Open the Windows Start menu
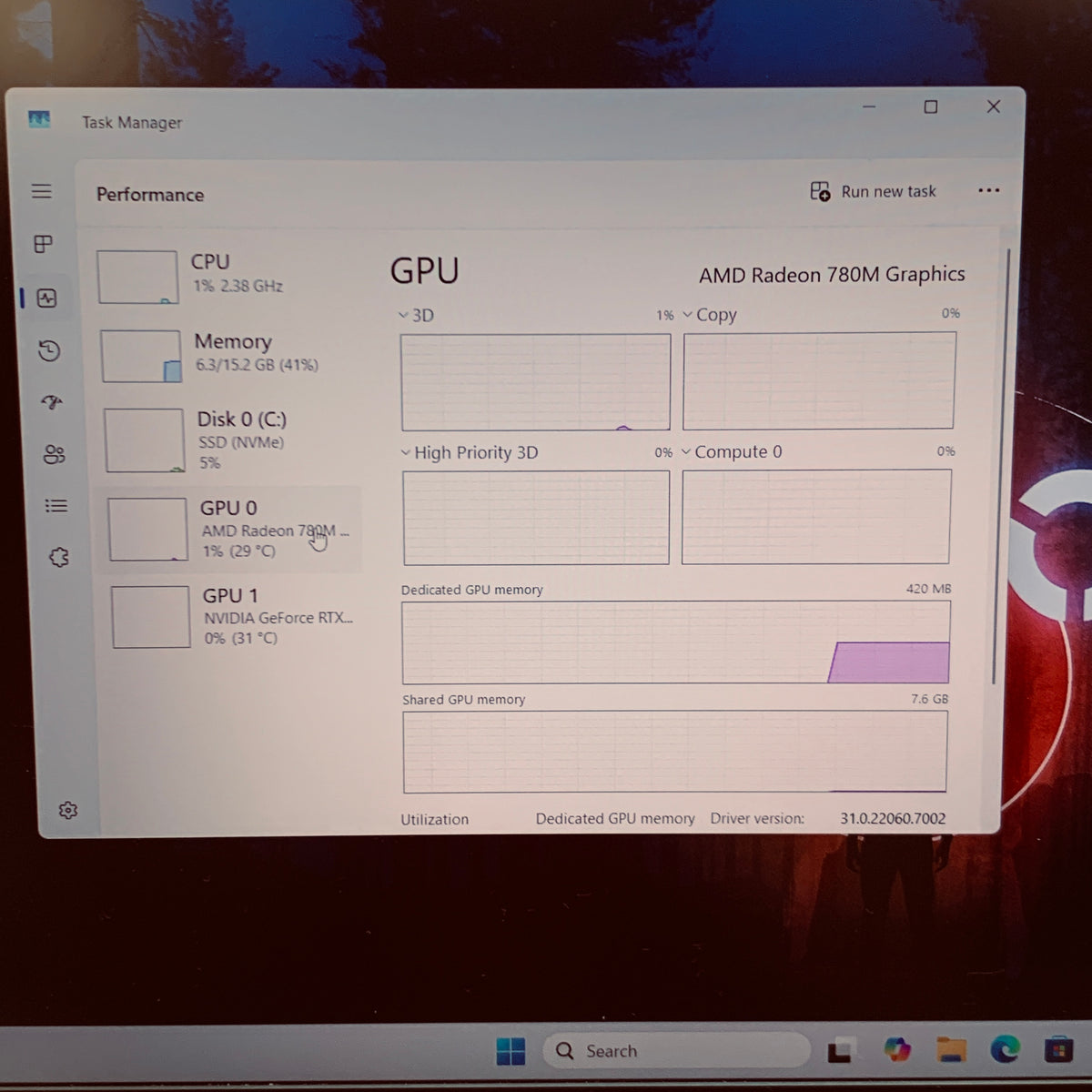Screen dimensions: 1092x1092 click(x=511, y=1051)
